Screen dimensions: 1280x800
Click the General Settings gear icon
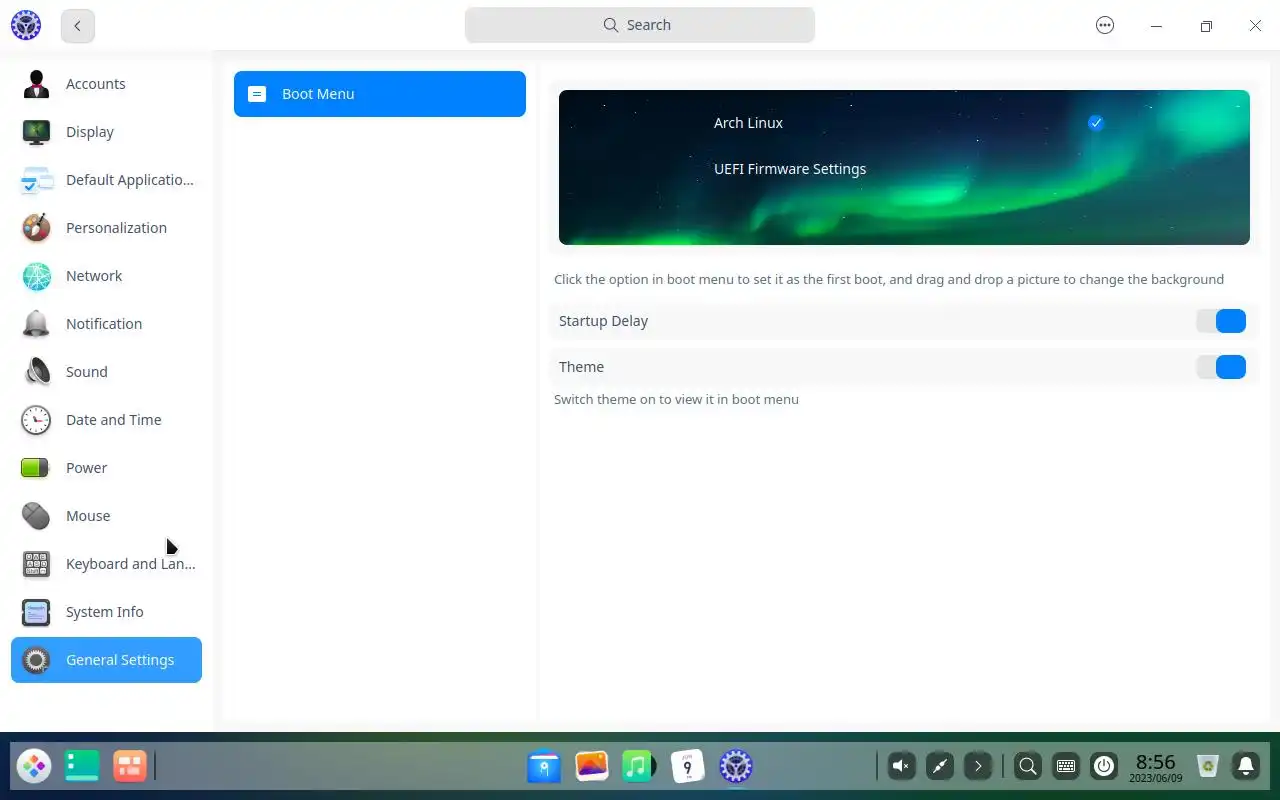pos(36,660)
